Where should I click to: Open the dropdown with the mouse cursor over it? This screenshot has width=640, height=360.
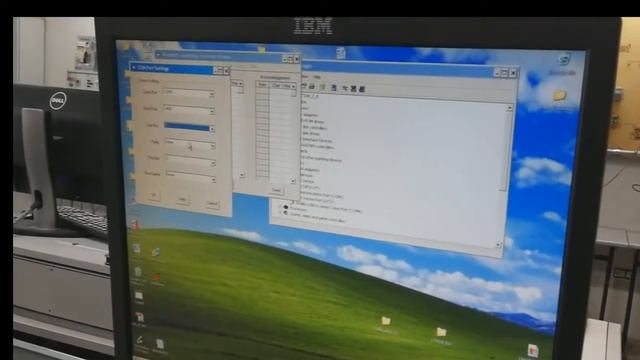click(x=190, y=144)
